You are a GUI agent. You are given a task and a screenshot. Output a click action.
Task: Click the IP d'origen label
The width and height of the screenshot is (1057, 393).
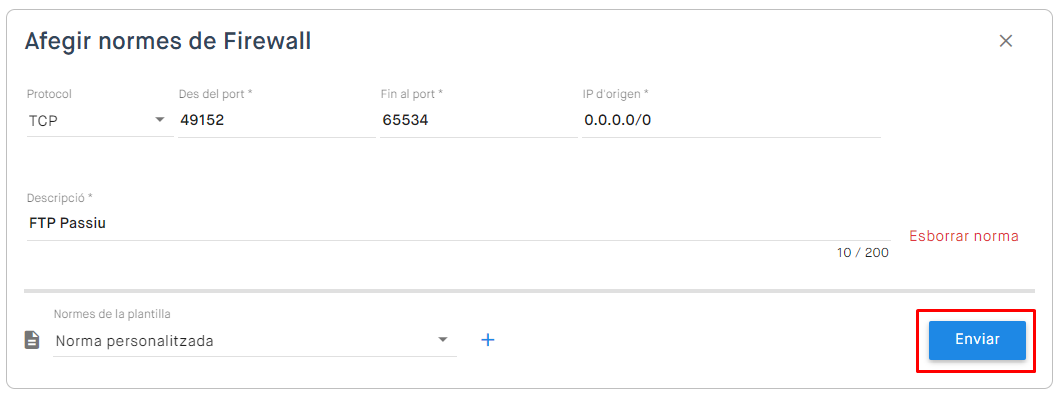(x=615, y=94)
